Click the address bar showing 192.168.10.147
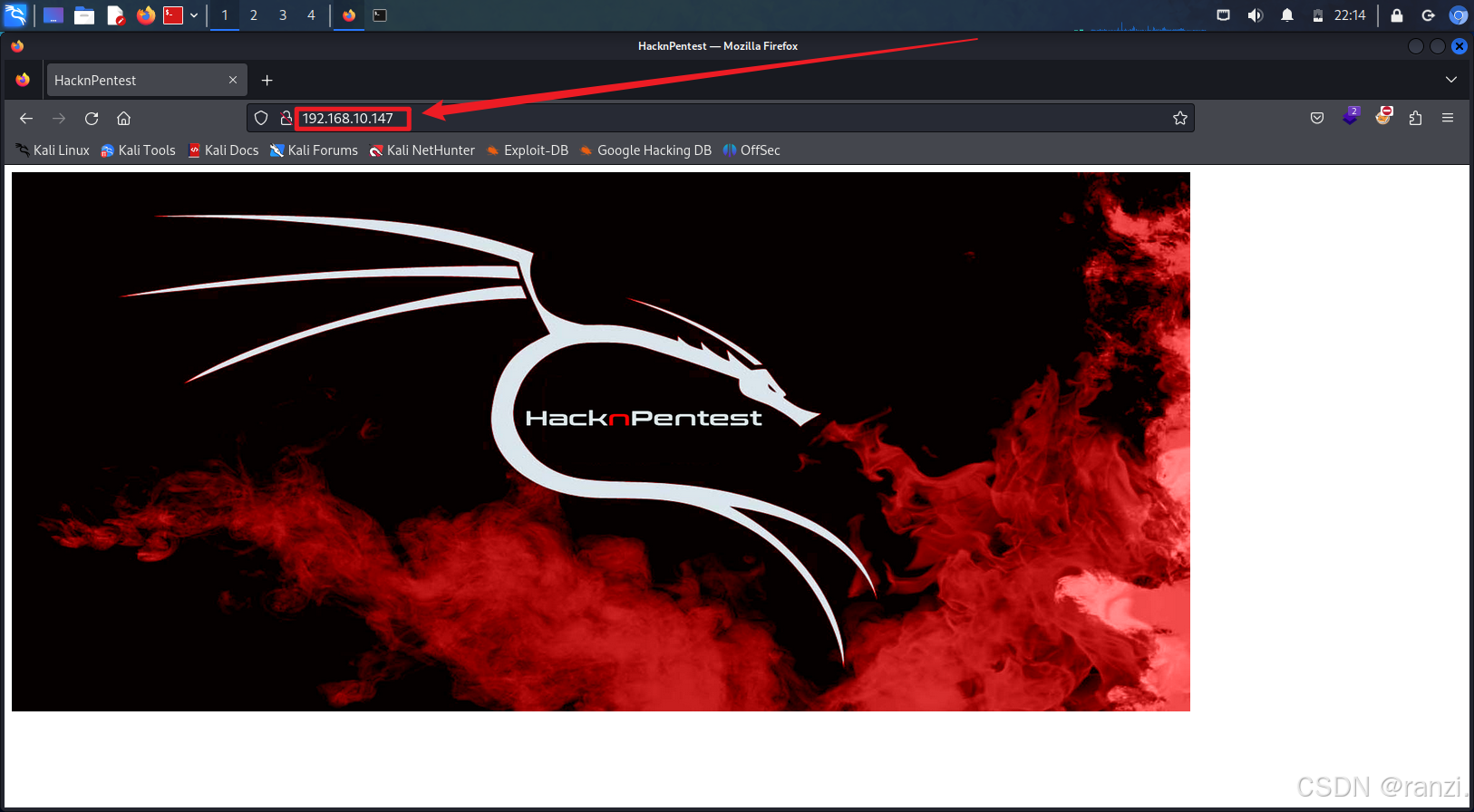1474x812 pixels. [x=720, y=118]
